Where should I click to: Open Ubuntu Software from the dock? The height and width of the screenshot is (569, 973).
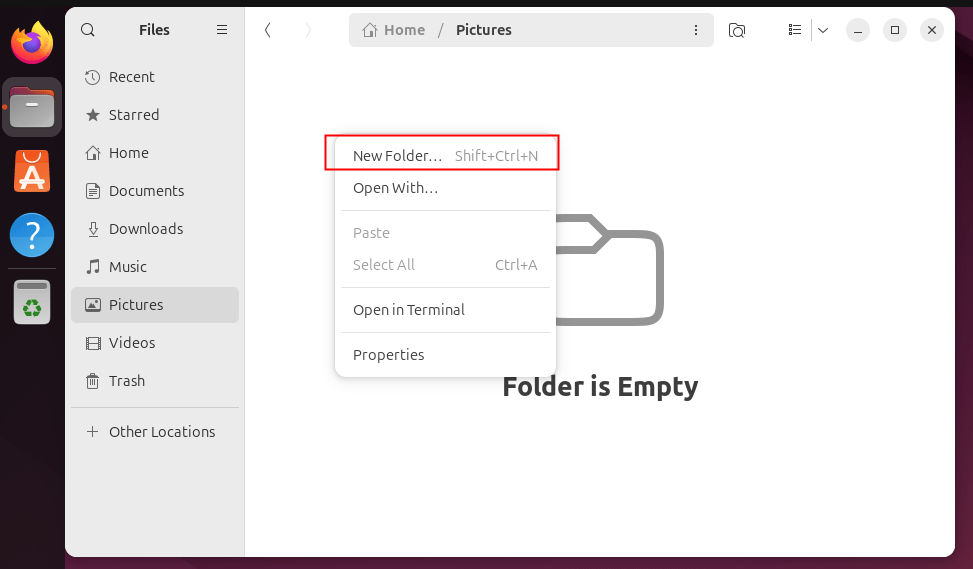point(32,171)
